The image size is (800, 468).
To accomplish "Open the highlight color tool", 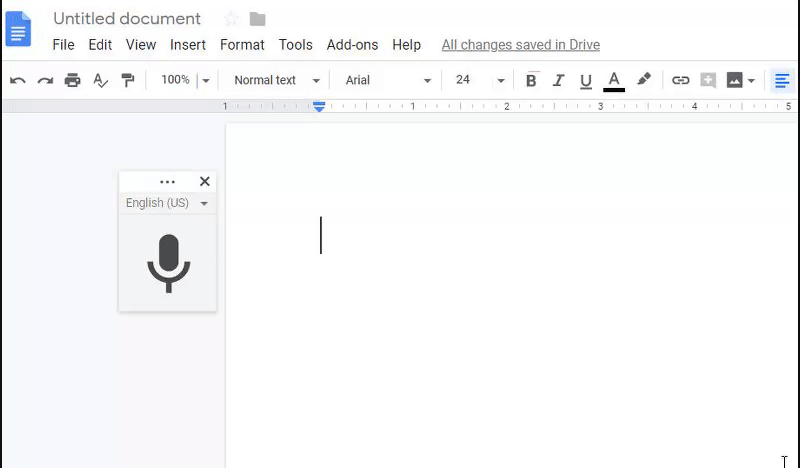I will [x=644, y=80].
